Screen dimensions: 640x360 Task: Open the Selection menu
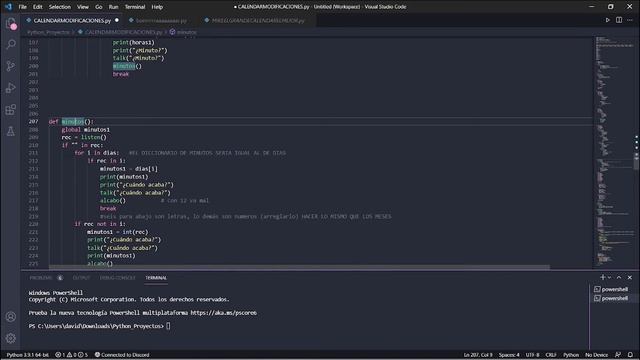click(x=60, y=7)
